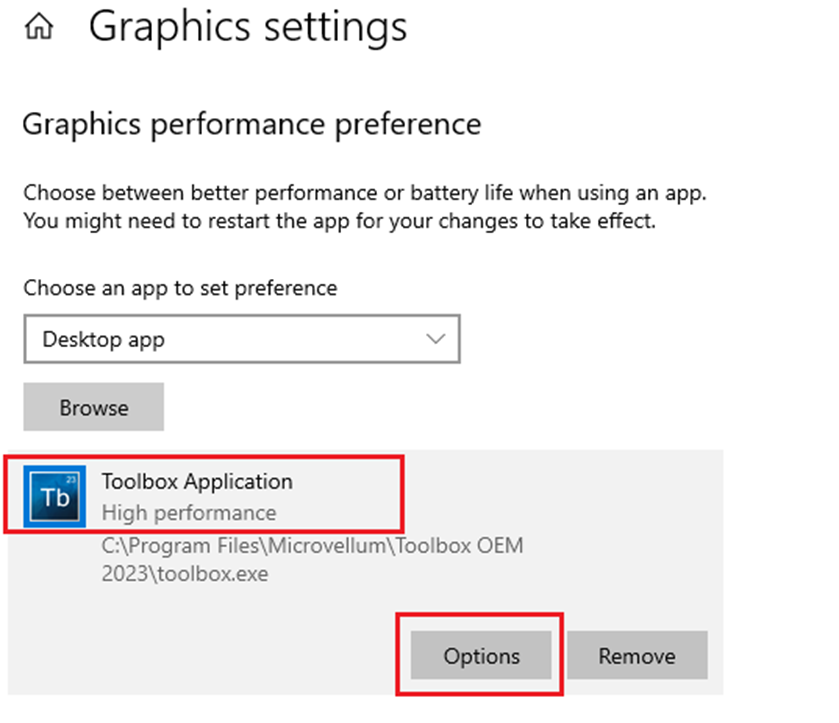This screenshot has width=839, height=723.
Task: Click the Graphics settings page title
Action: [x=248, y=27]
